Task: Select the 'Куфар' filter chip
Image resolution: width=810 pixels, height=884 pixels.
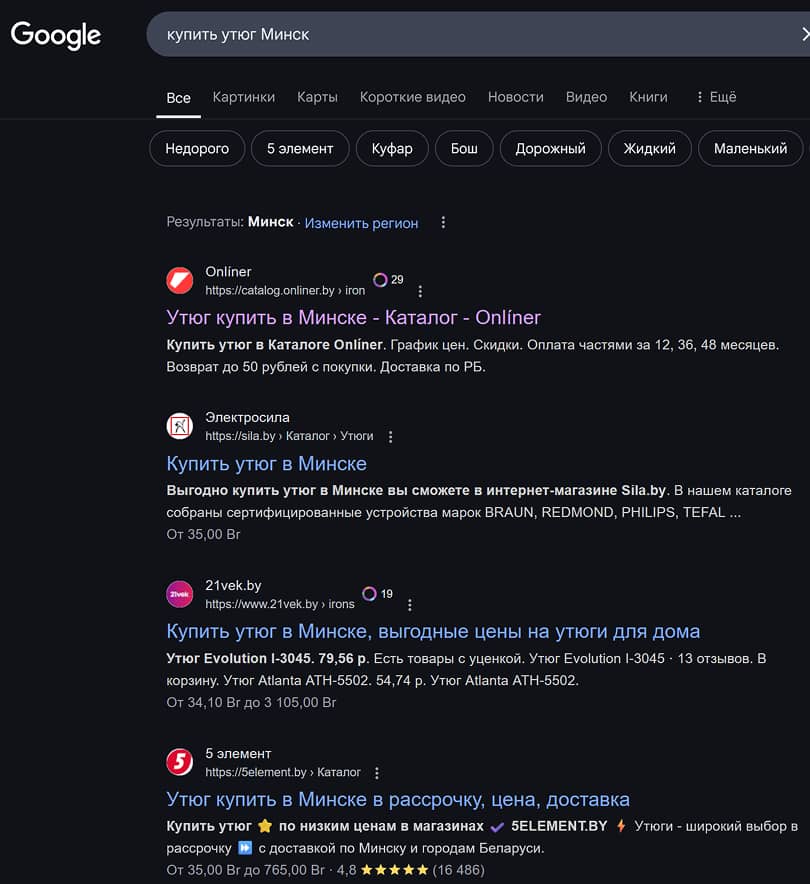Action: [392, 148]
